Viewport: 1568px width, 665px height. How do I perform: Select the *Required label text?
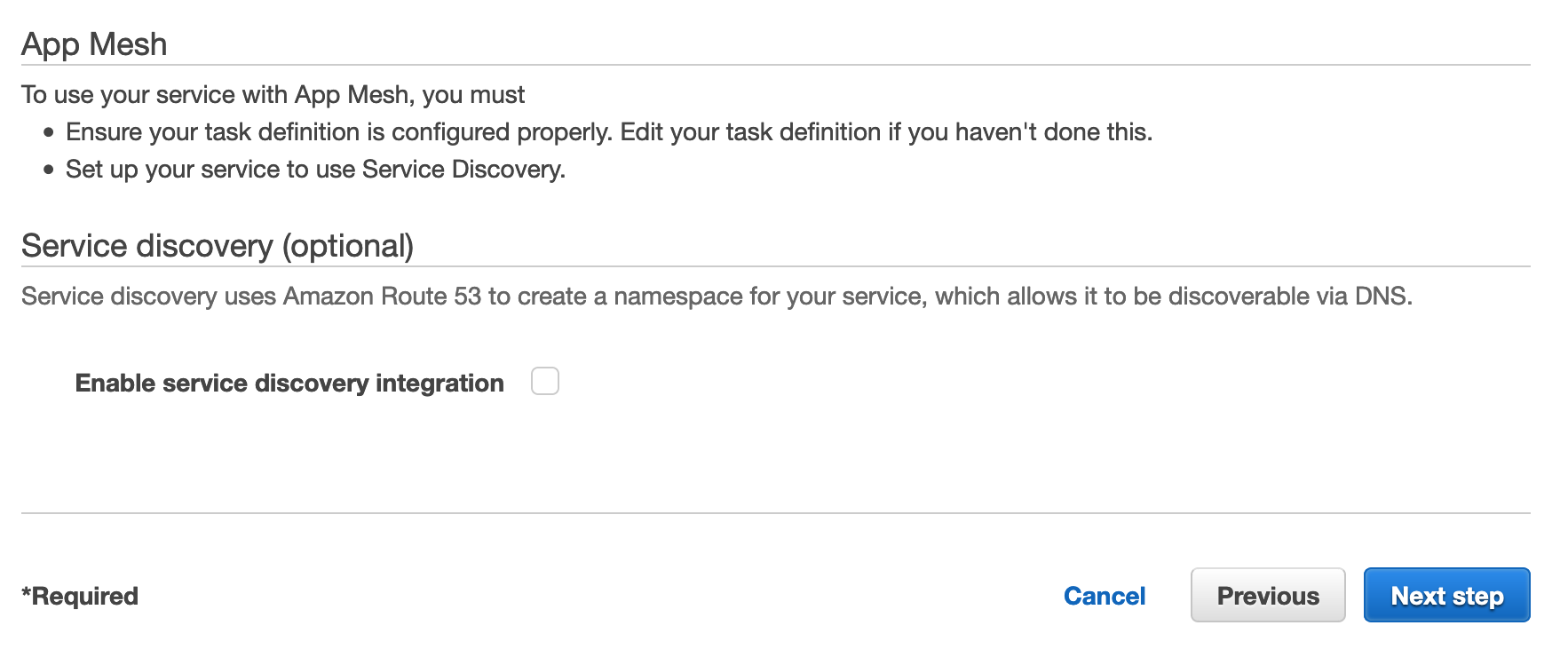coord(79,596)
